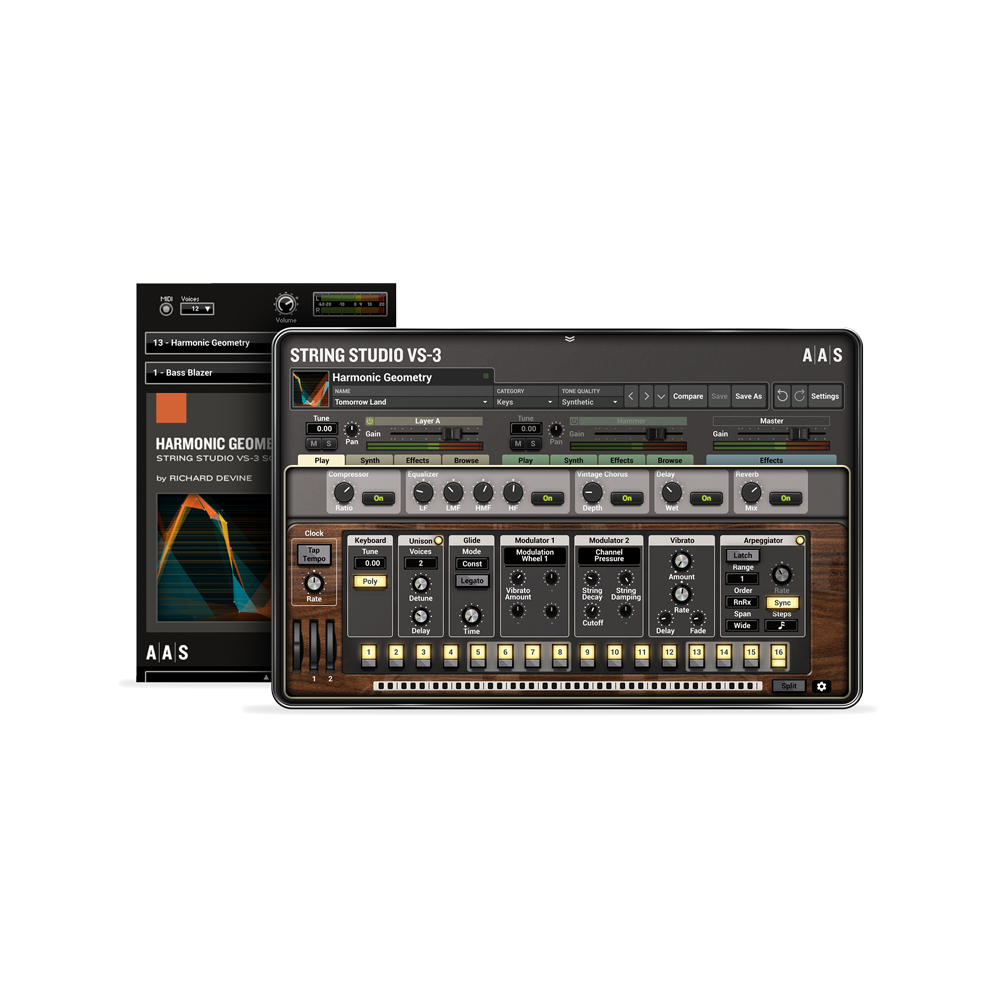The width and height of the screenshot is (1000, 1000).
Task: Click the Glide Time knob
Action: 471,615
